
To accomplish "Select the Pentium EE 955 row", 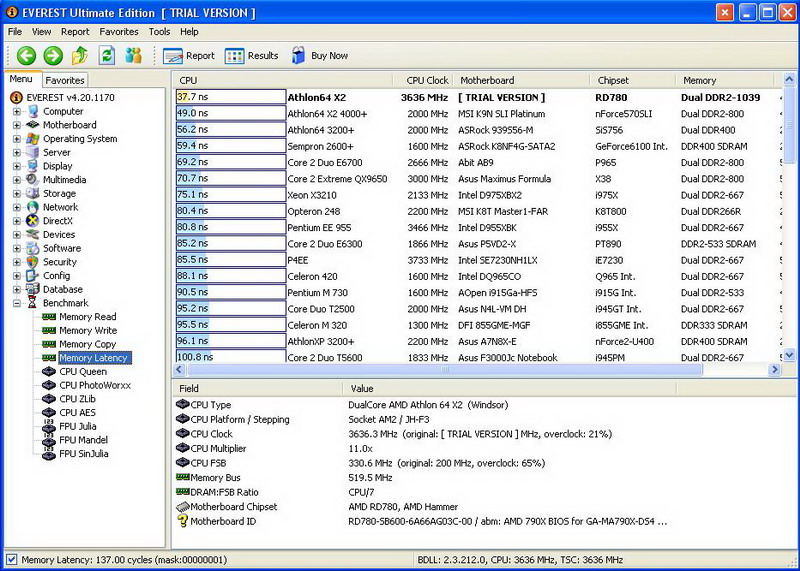I will tap(477, 228).
